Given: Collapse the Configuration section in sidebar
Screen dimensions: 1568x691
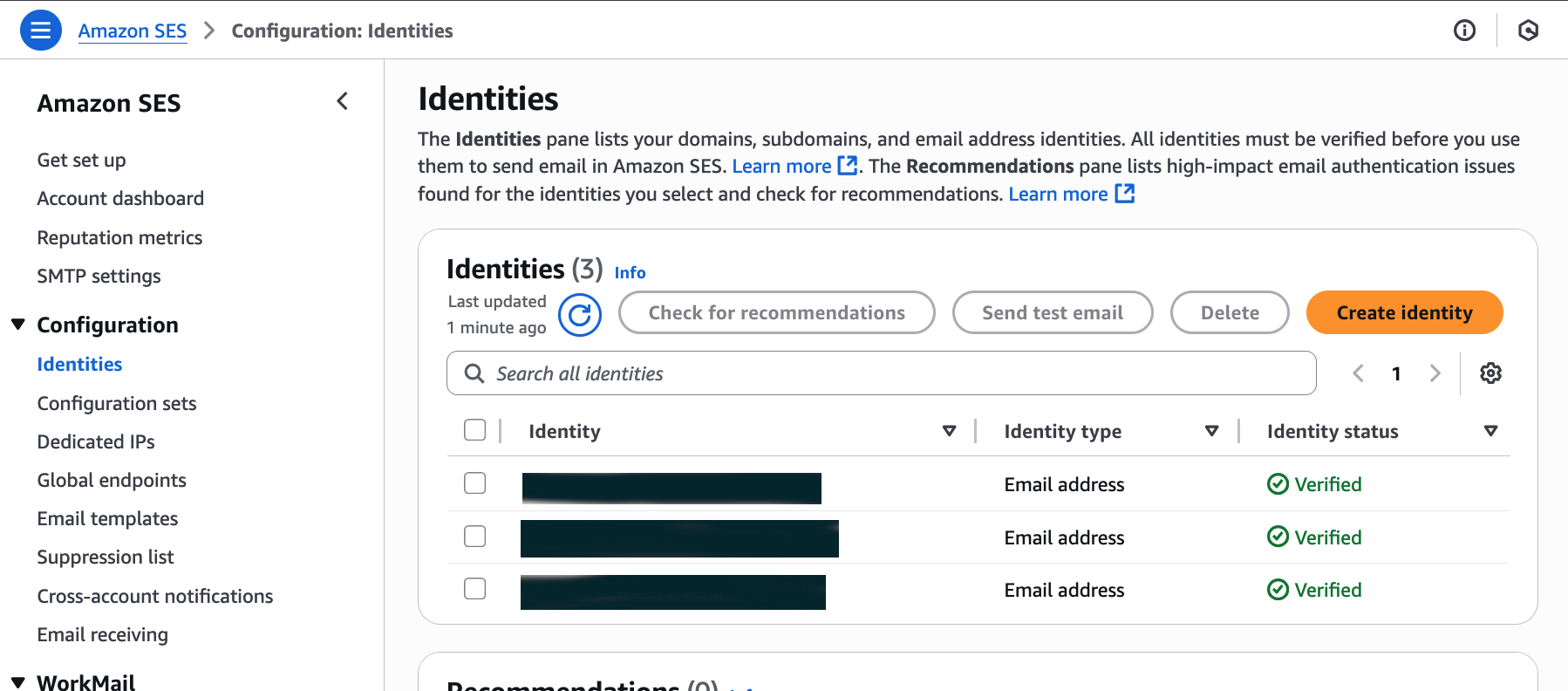Looking at the screenshot, I should click(x=18, y=325).
